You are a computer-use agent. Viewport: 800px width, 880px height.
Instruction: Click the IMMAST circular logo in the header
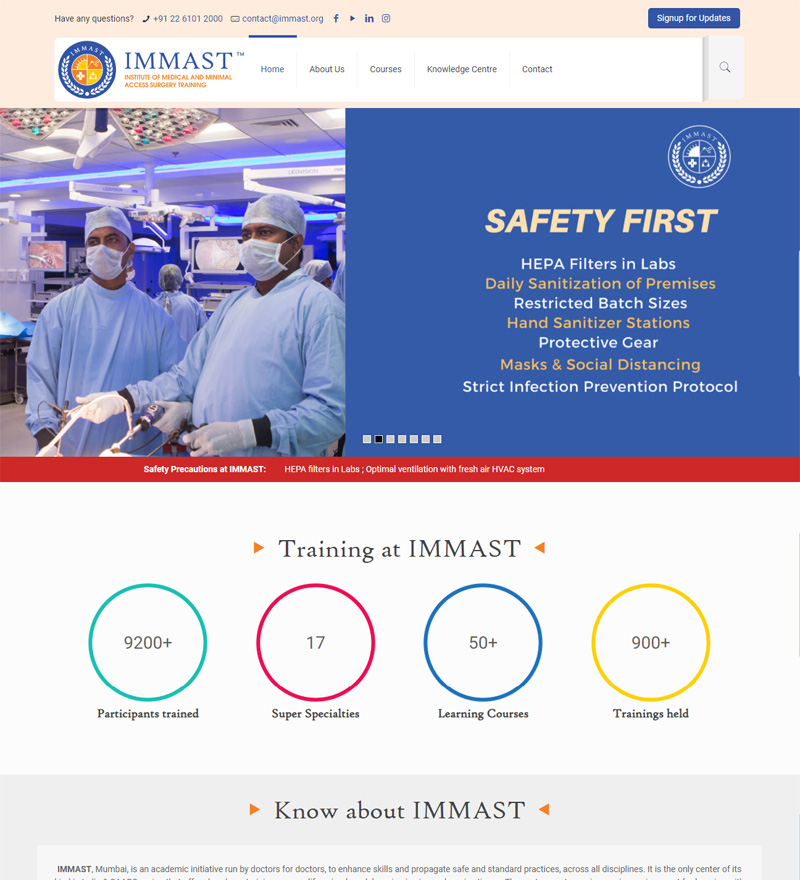(87, 70)
